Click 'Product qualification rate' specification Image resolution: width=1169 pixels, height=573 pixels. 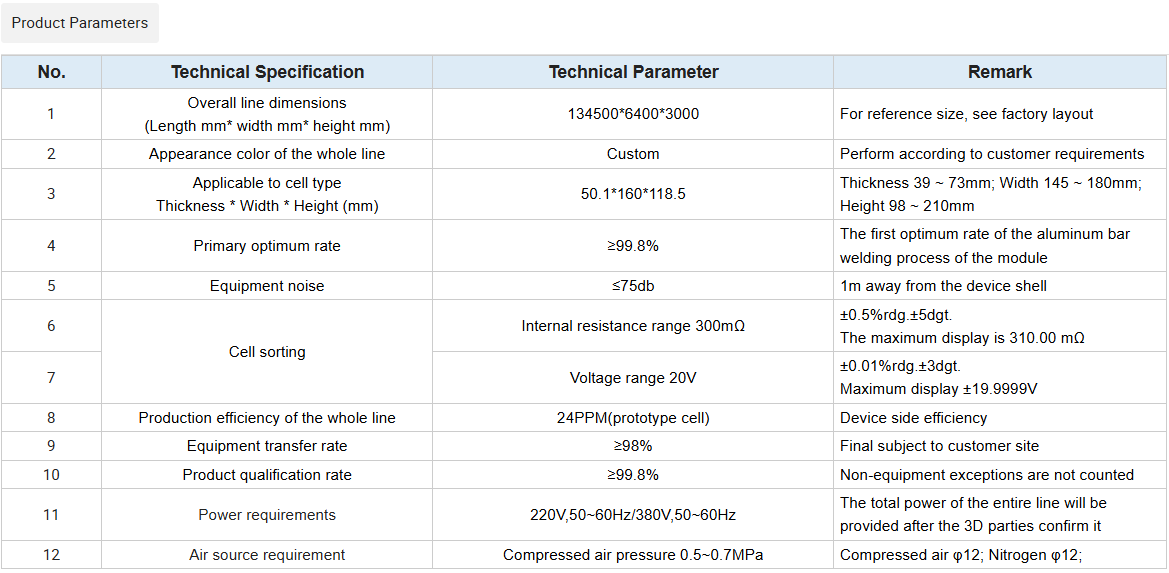pyautogui.click(x=267, y=475)
